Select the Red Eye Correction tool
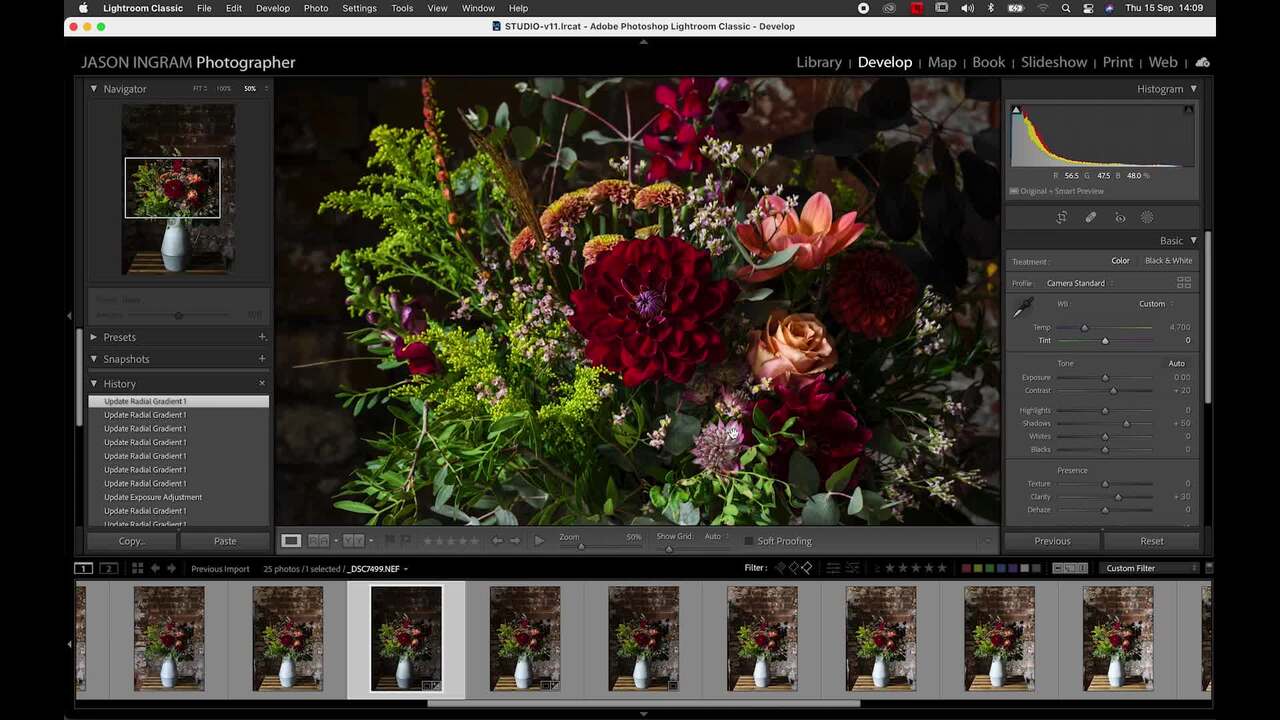The image size is (1280, 720). click(1120, 217)
